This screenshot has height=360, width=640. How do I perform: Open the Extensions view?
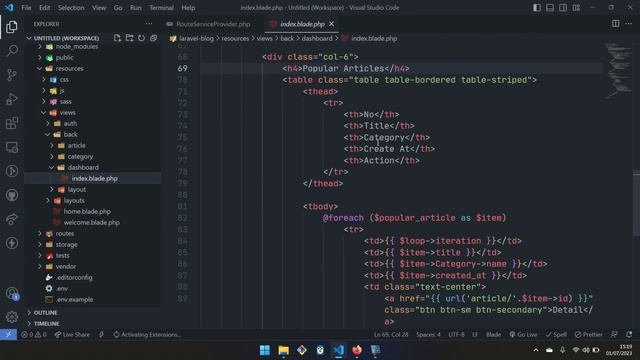click(x=12, y=123)
